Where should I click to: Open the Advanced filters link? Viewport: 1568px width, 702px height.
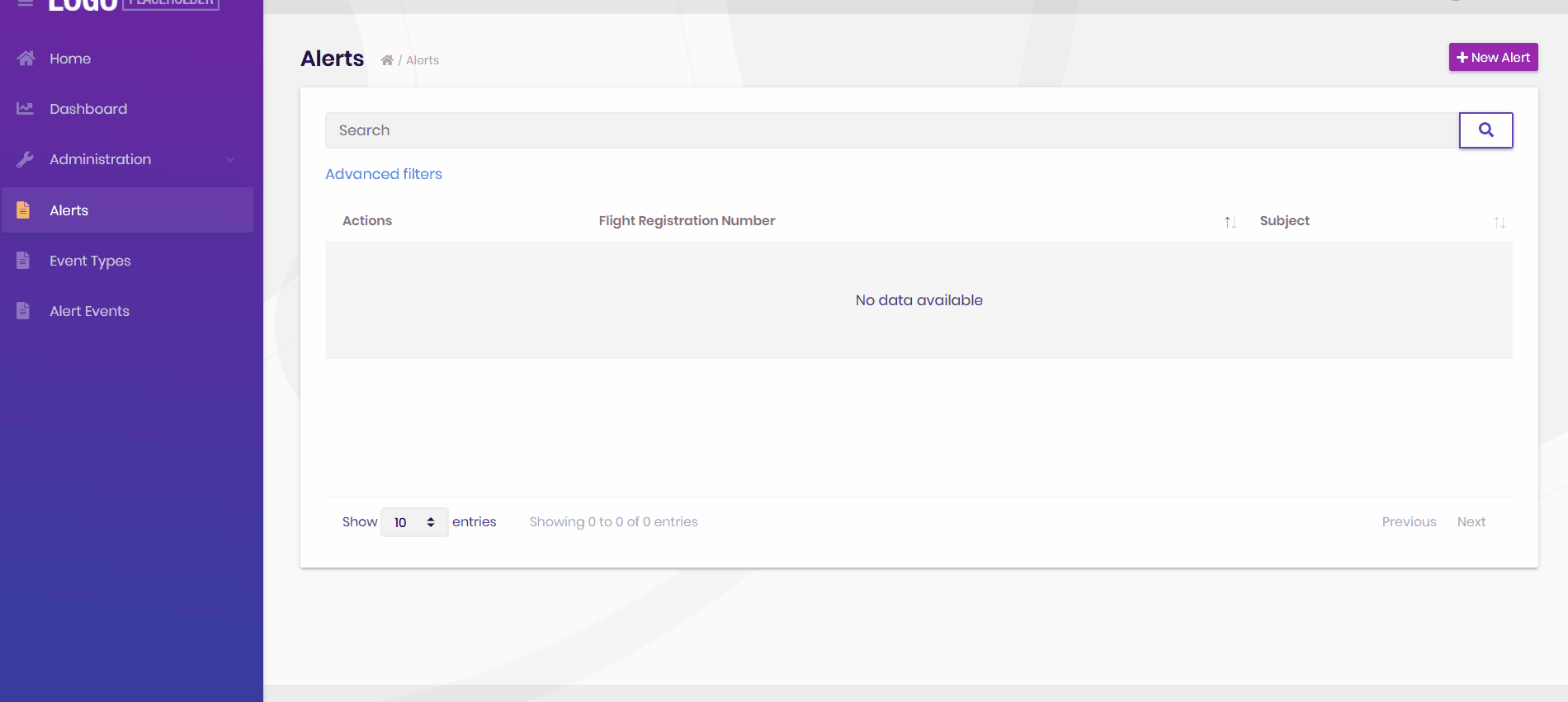(x=384, y=174)
